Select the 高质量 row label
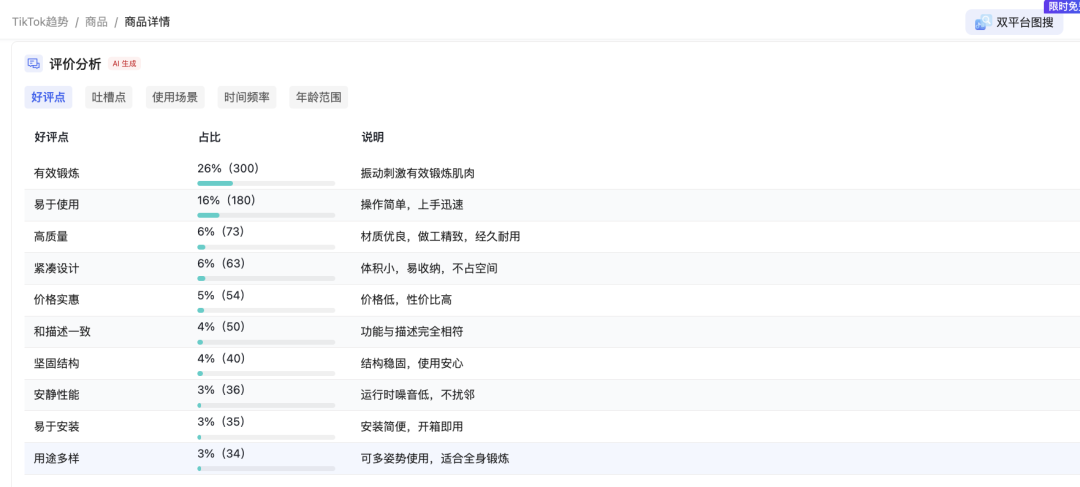 (51, 237)
